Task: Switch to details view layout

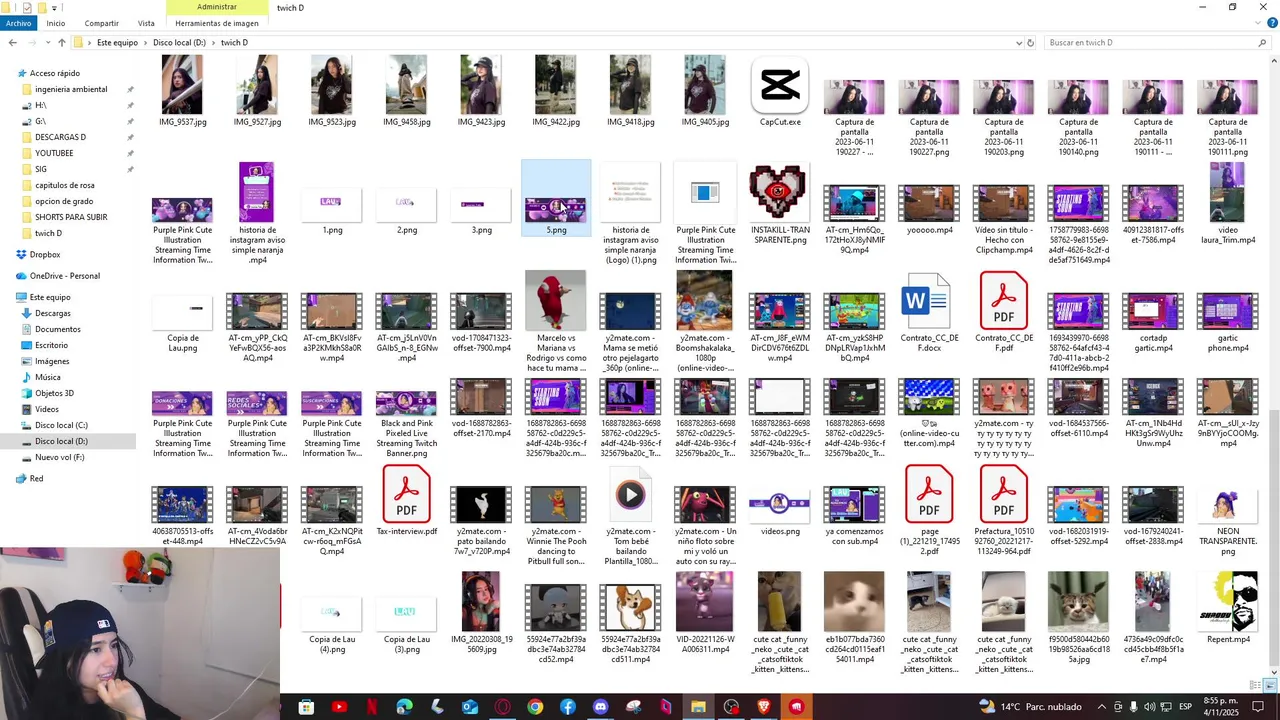Action: [1257, 686]
